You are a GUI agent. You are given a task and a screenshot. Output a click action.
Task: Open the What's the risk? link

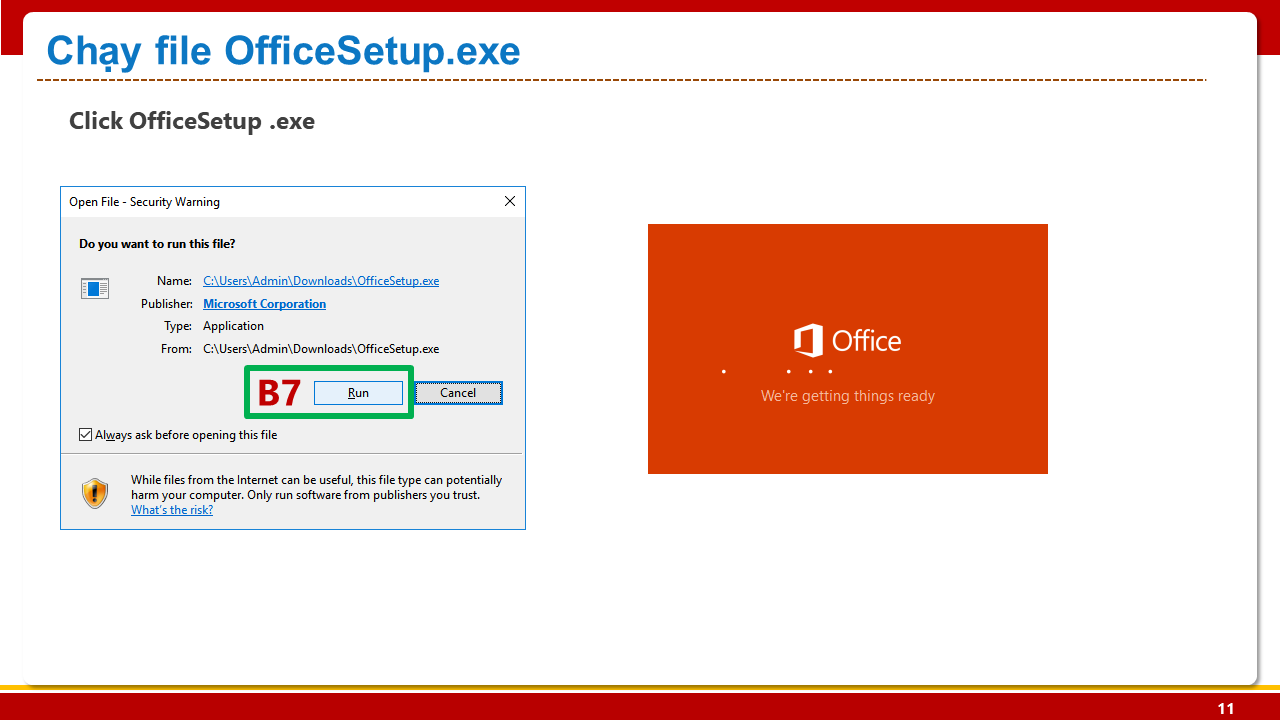[172, 510]
